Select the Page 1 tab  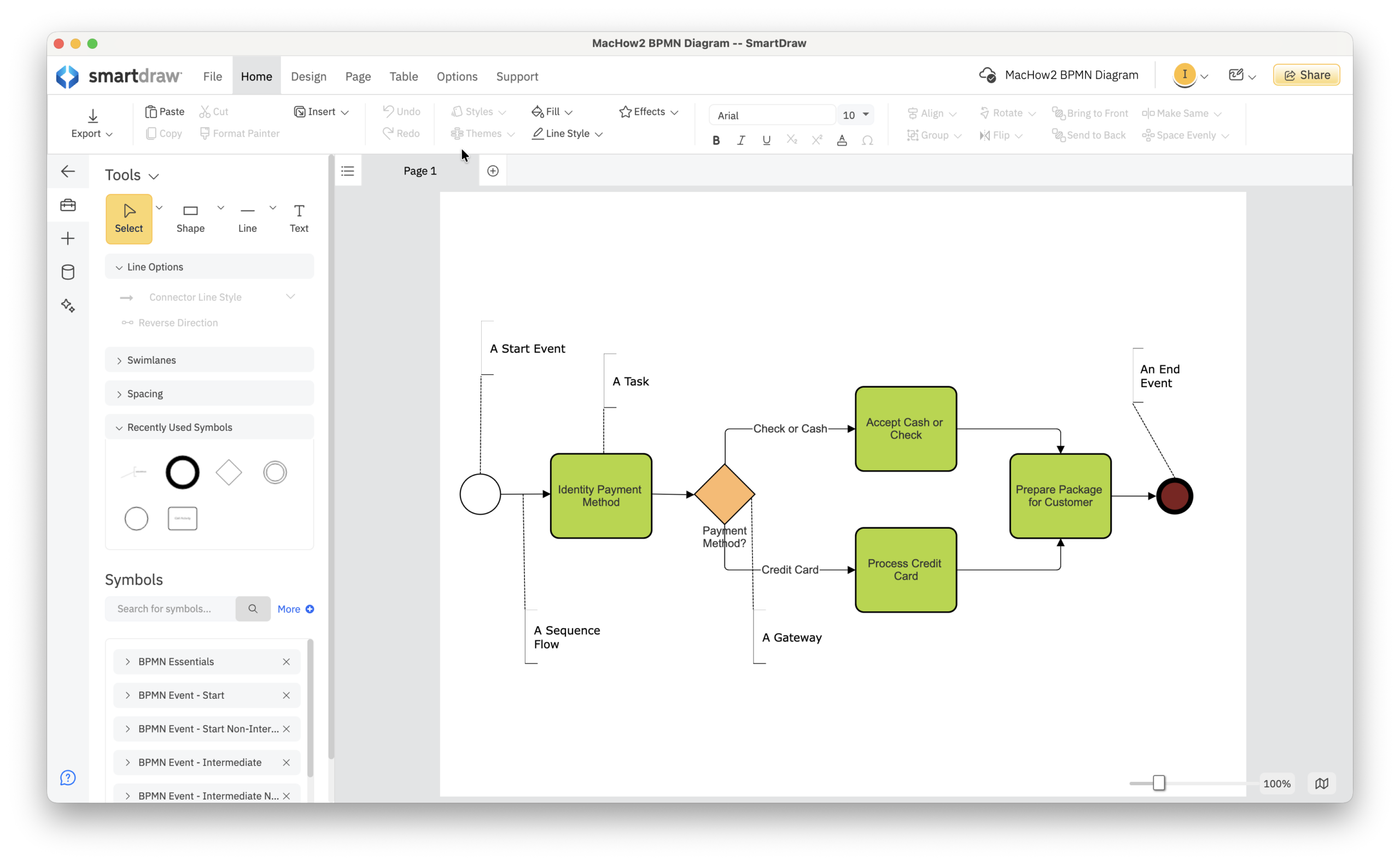tap(420, 171)
